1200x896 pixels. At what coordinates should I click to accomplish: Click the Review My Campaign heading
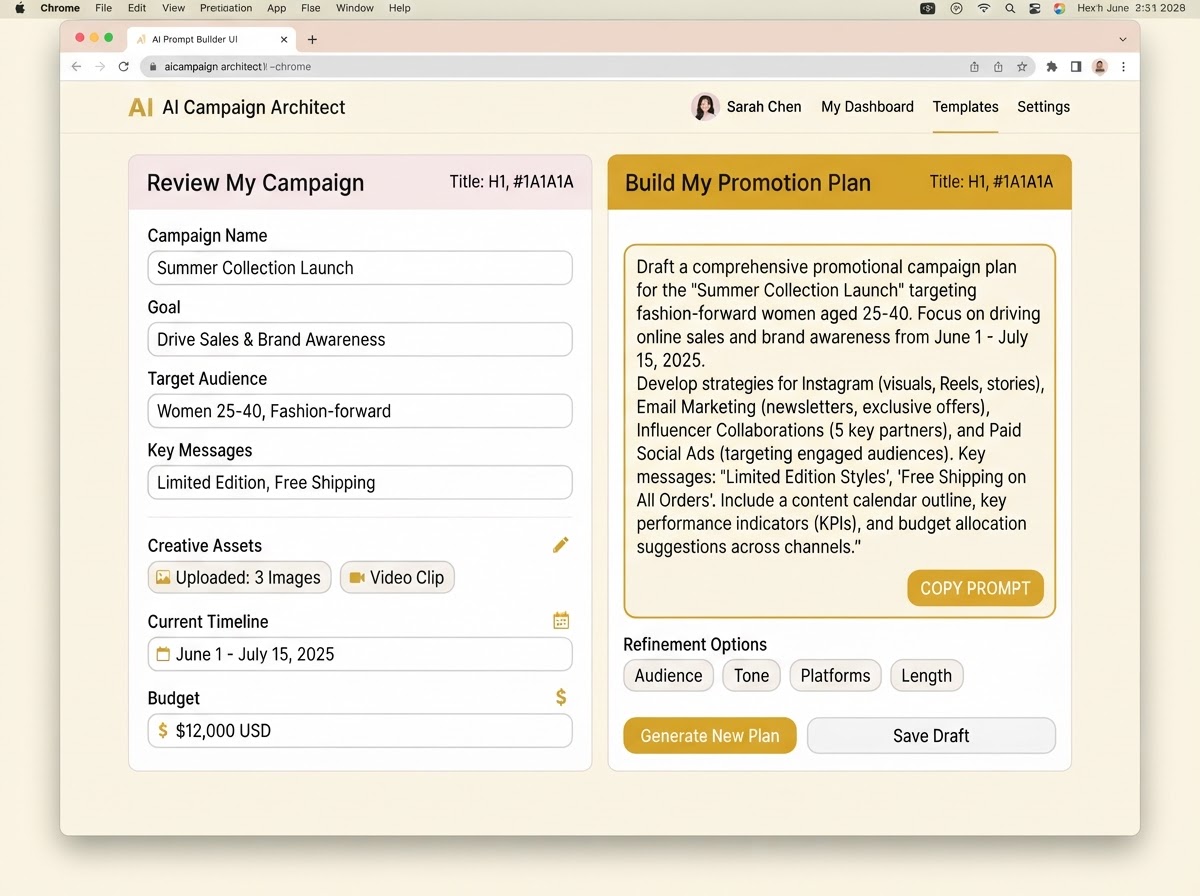click(256, 183)
